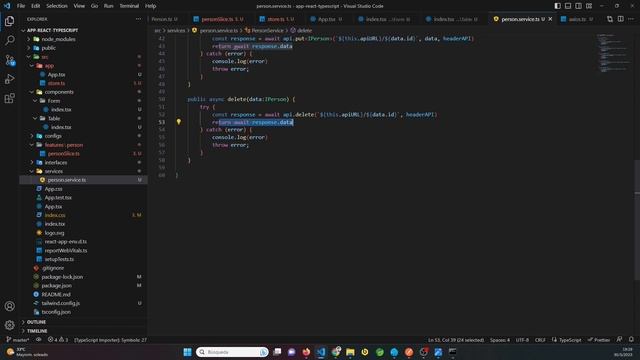Open the Manage gear icon
The height and width of the screenshot is (360, 640).
pos(9,325)
